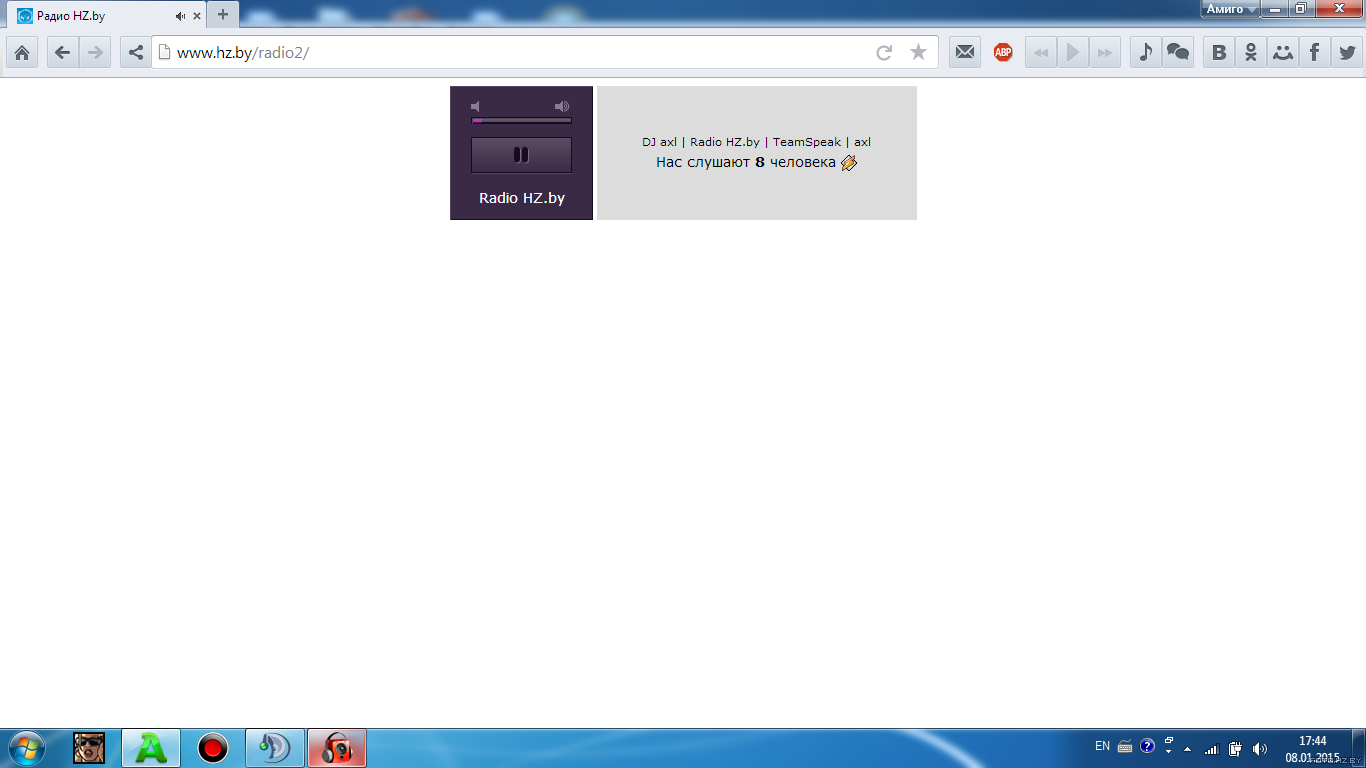Image resolution: width=1366 pixels, height=768 pixels.
Task: Go to browser home page
Action: [22, 52]
